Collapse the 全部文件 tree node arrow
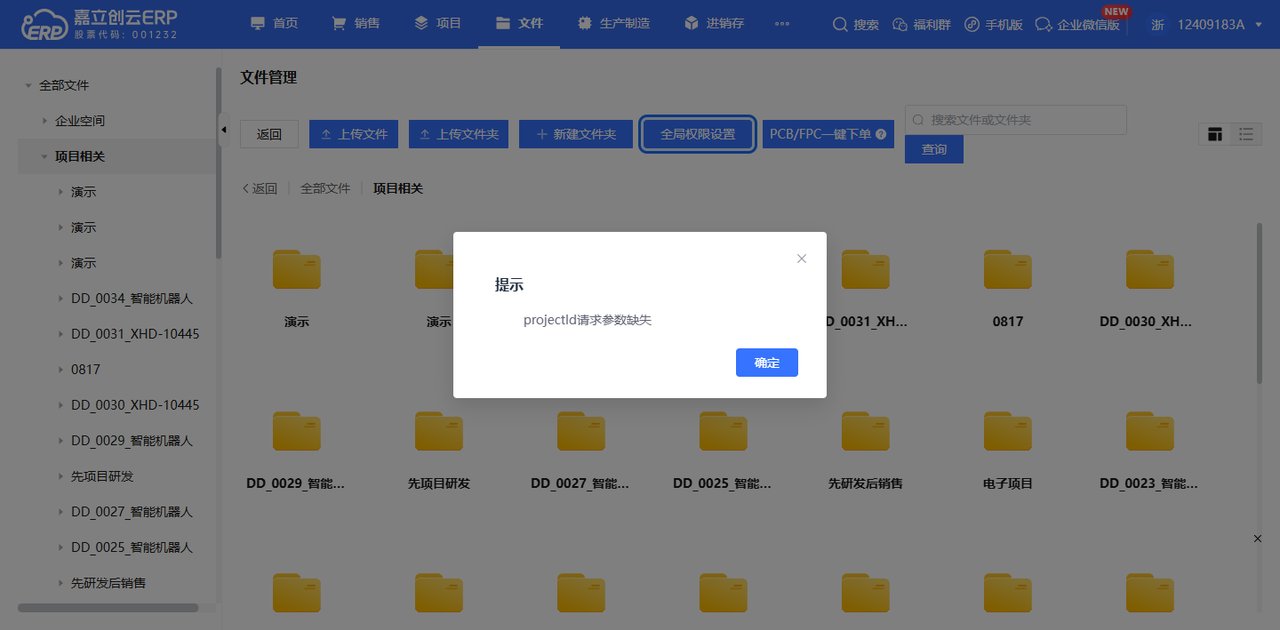 click(28, 86)
